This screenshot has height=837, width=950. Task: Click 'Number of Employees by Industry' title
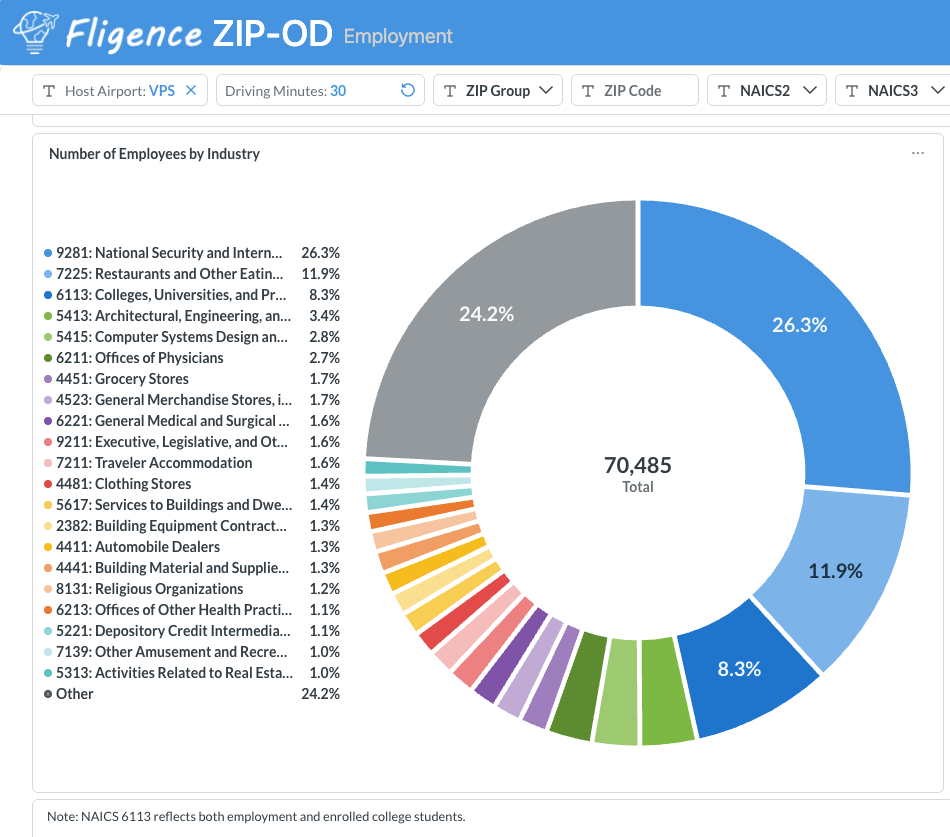tap(154, 154)
